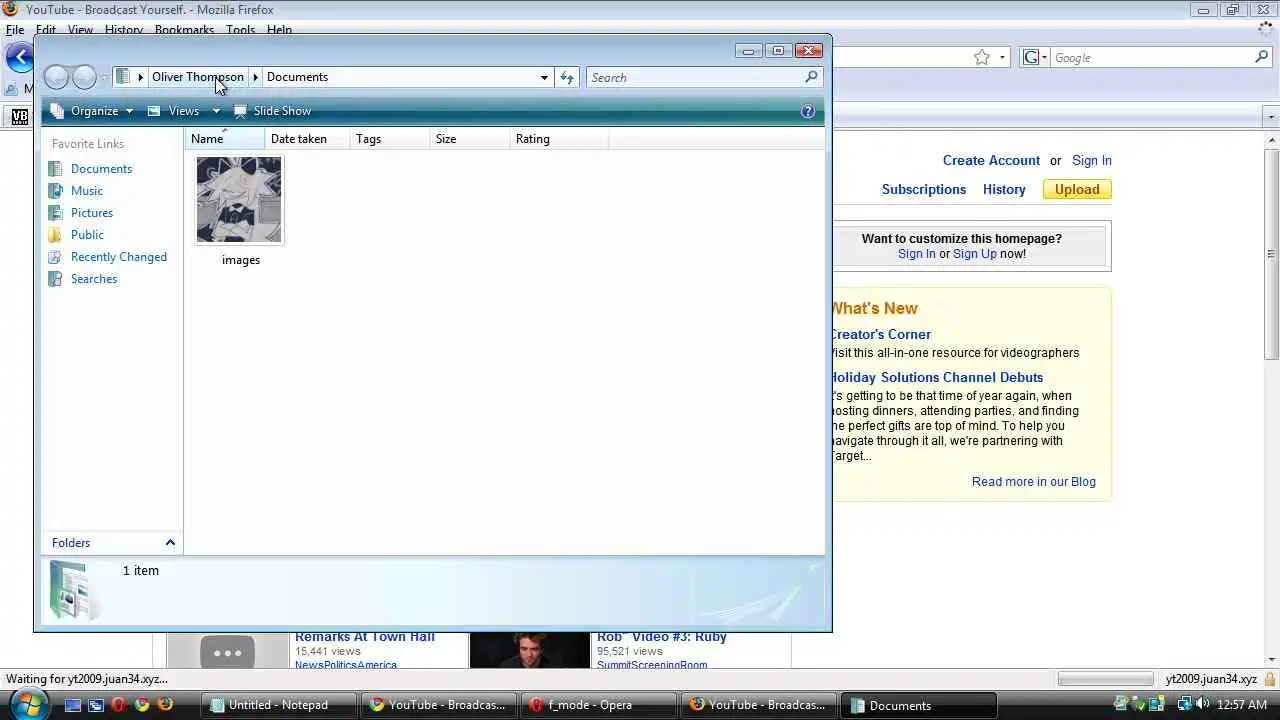Launch Chrome from quick launch
The height and width of the screenshot is (720, 1280).
pos(142,705)
